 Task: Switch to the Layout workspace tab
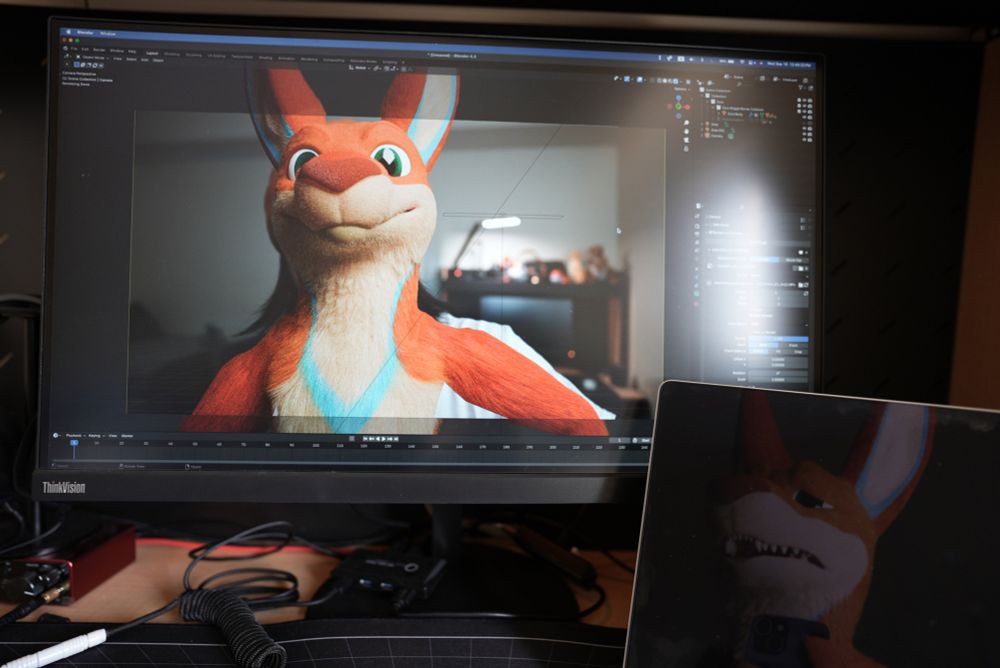click(x=152, y=53)
